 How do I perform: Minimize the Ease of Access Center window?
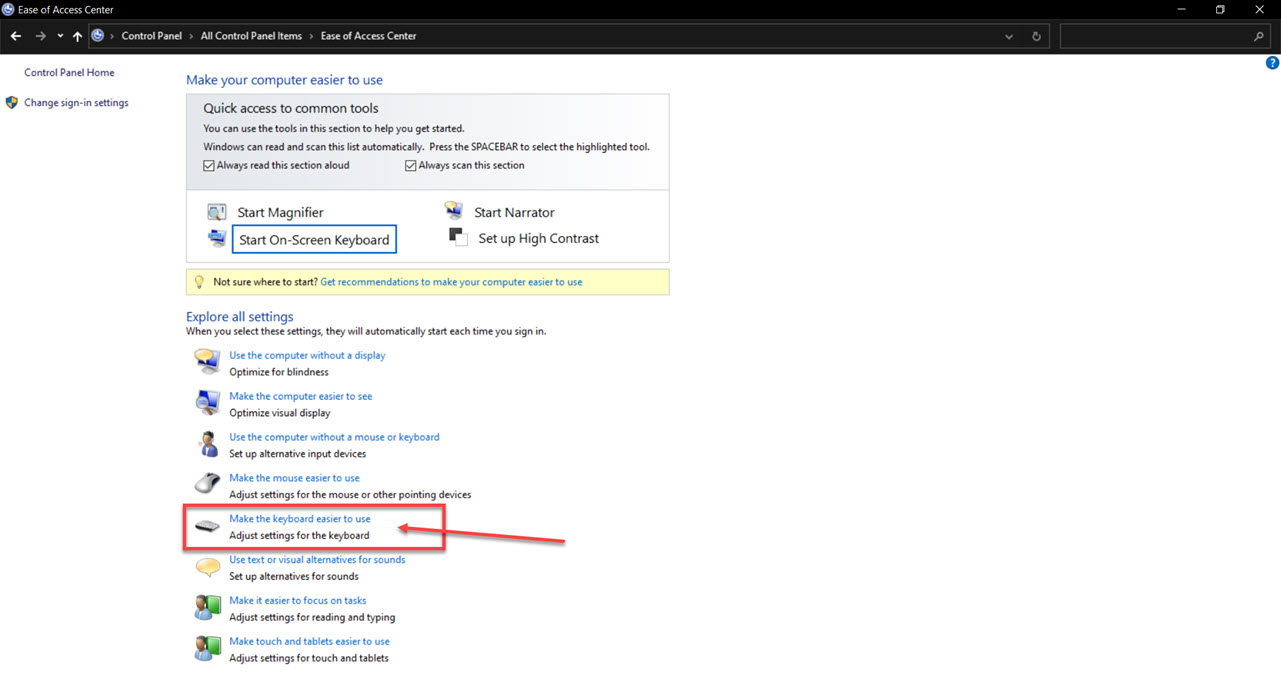click(1180, 10)
